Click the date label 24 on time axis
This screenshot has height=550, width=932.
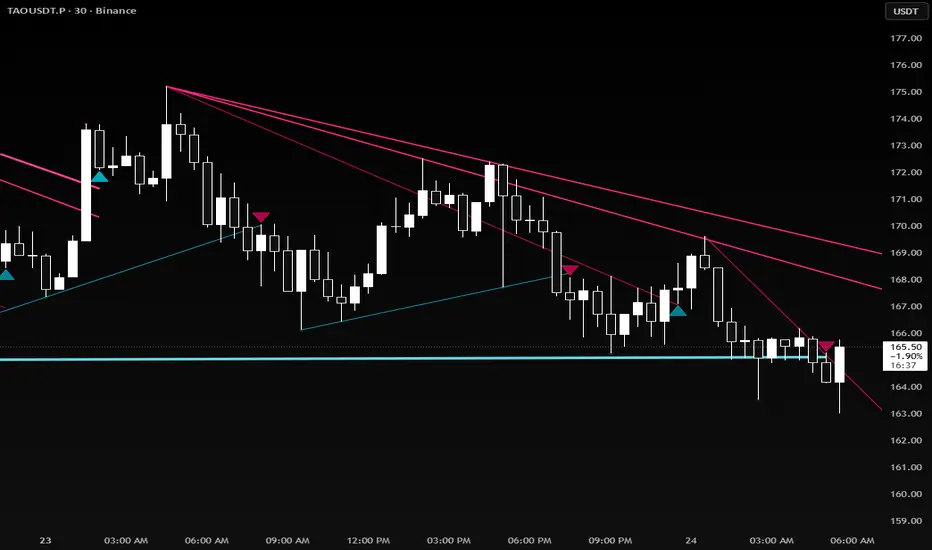click(691, 540)
